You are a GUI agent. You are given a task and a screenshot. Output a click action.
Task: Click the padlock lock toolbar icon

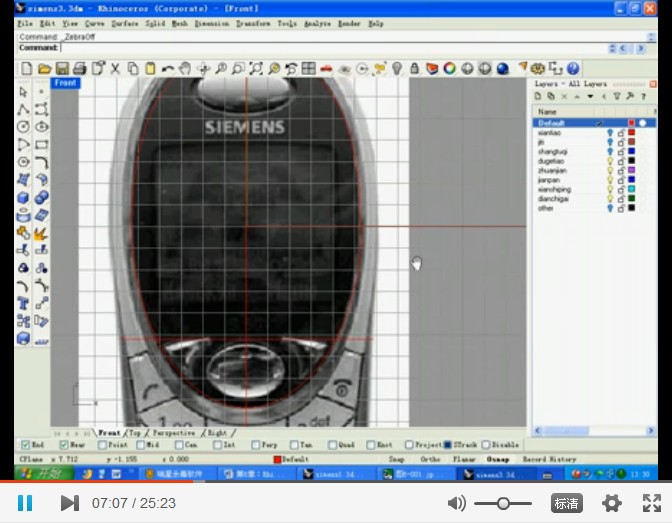(414, 69)
